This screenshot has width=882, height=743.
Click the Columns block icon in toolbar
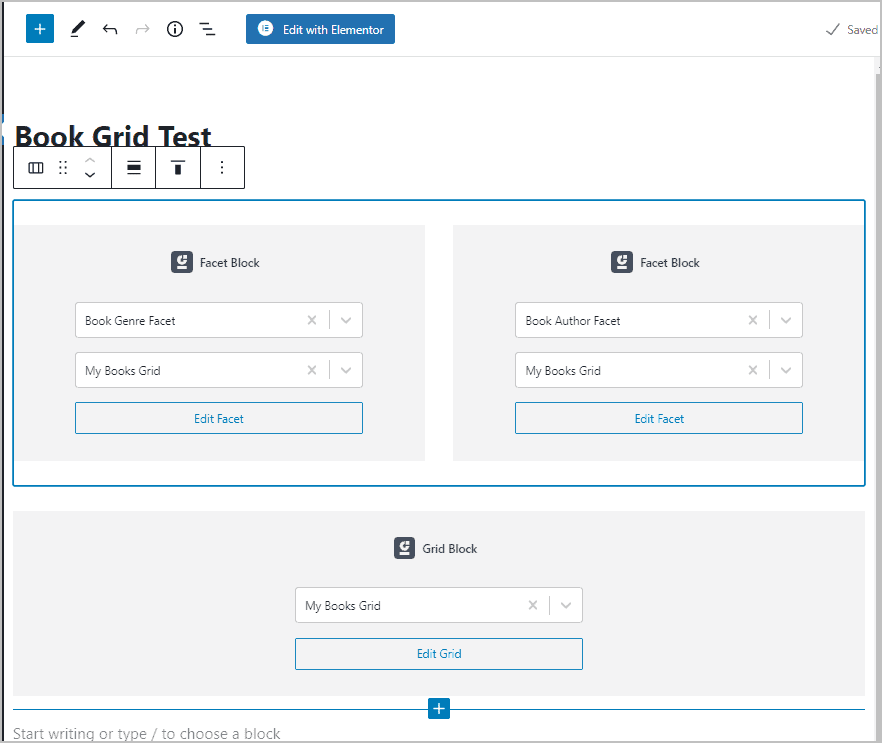pos(35,167)
